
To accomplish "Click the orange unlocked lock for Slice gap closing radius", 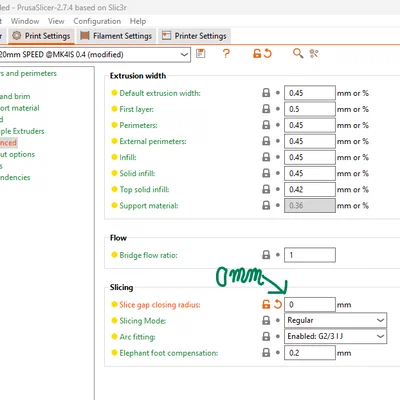I will (266, 304).
